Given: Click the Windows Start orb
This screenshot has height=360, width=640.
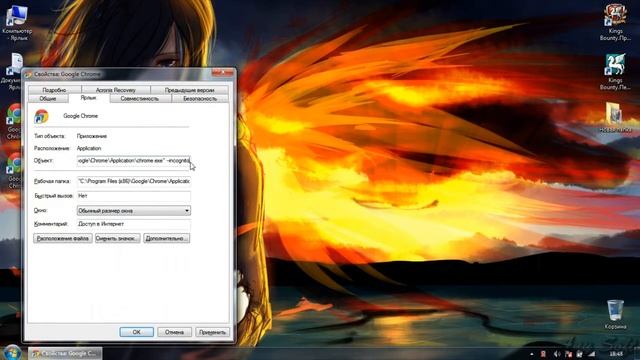Looking at the screenshot, I should (x=12, y=352).
